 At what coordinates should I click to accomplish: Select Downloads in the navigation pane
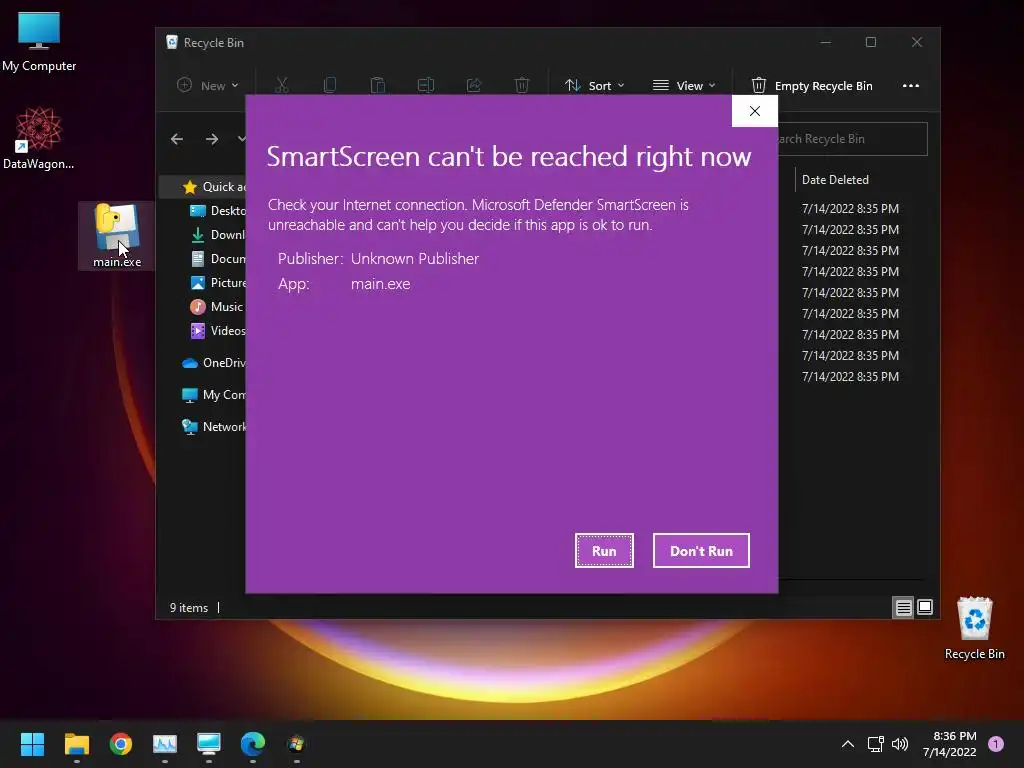coord(217,234)
